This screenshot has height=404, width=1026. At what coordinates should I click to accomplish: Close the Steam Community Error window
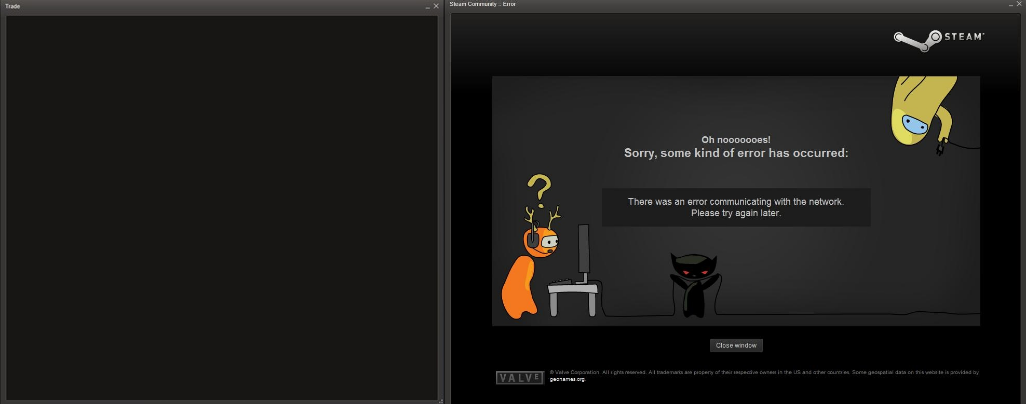1019,4
